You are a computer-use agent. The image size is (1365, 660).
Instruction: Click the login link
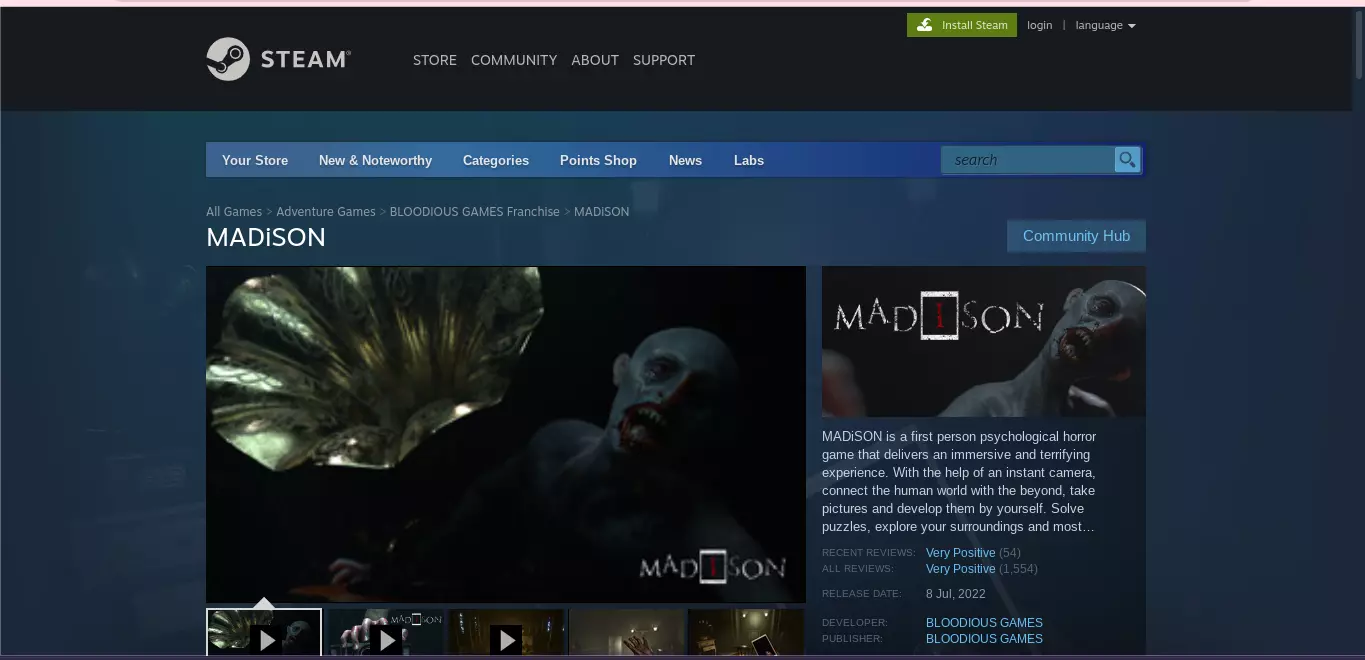pos(1039,25)
